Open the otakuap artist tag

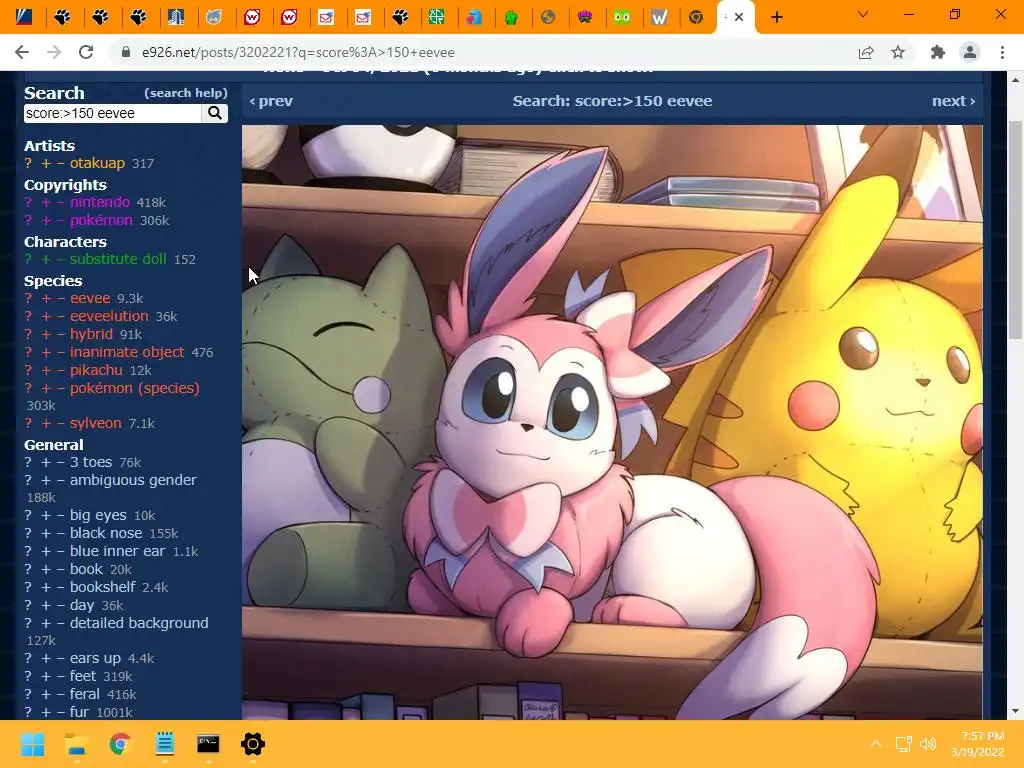pos(97,163)
